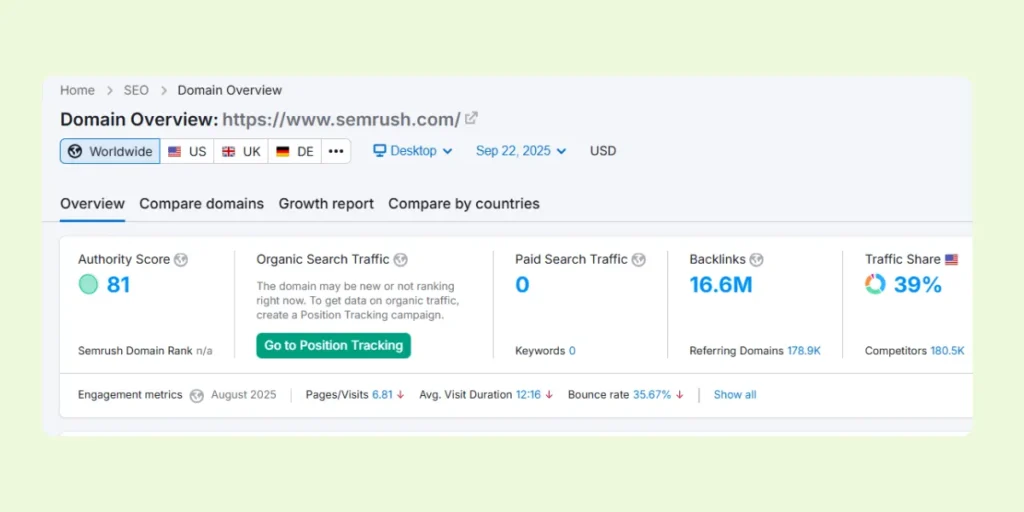Click the red arrow next to Avg. Visit Duration
The width and height of the screenshot is (1024, 512).
(549, 395)
